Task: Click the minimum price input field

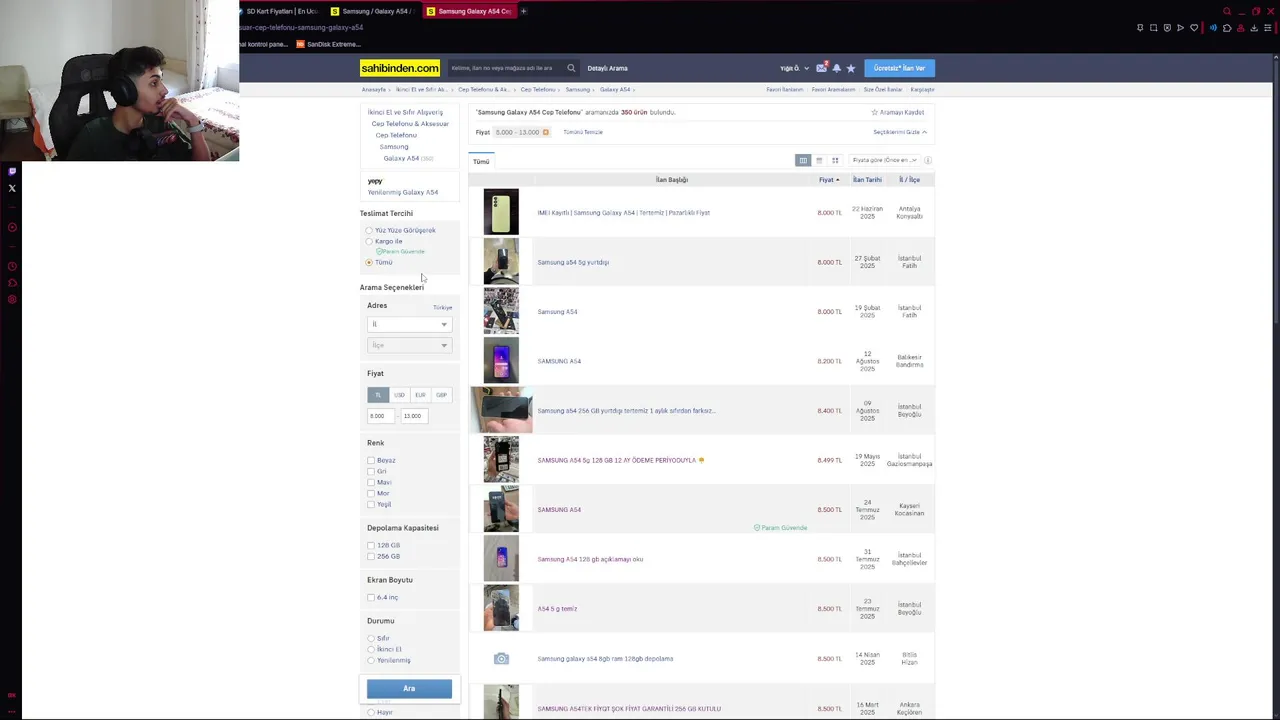Action: [380, 415]
